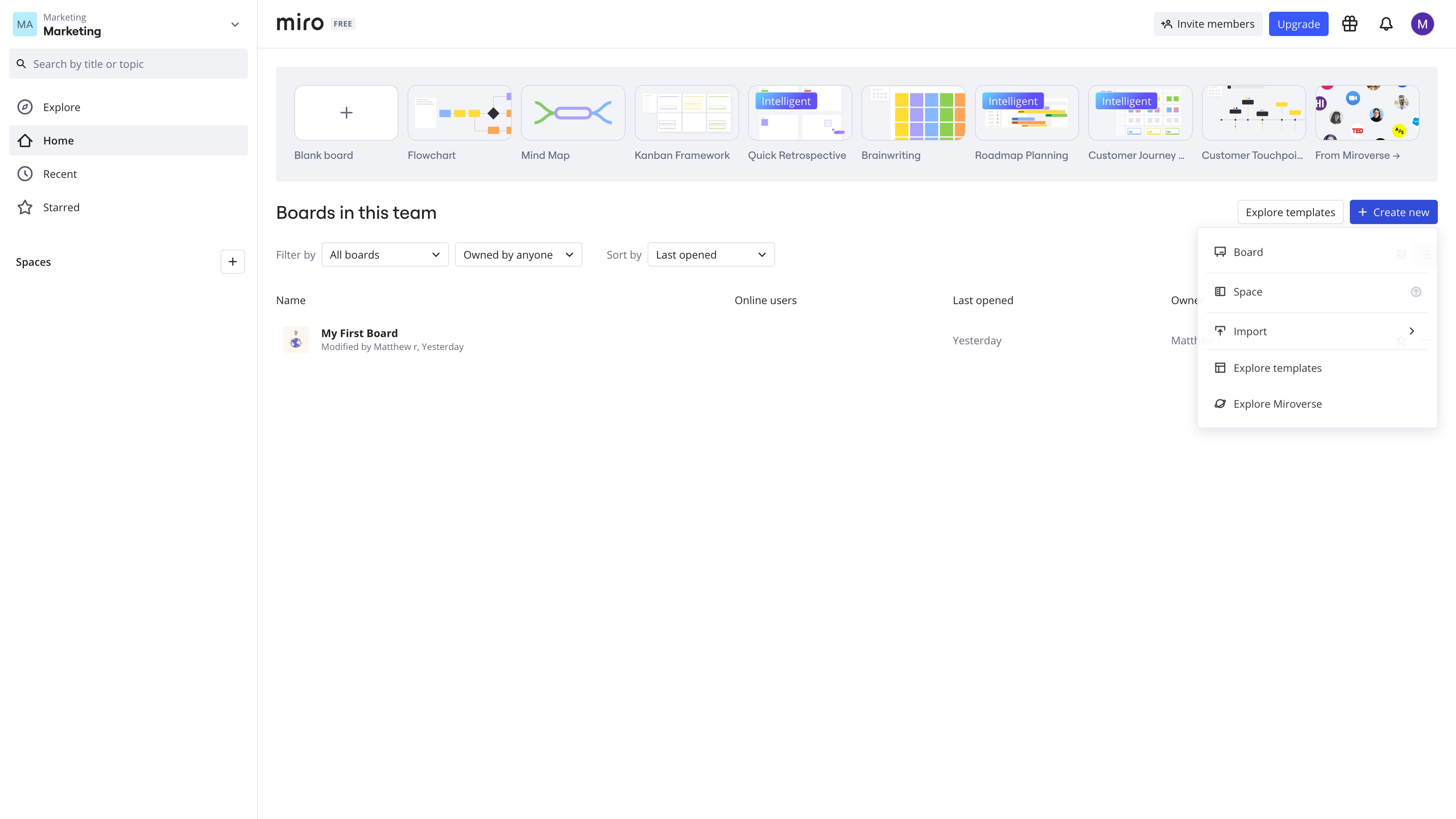Click the Yesterday last-opened cell
Viewport: 1456px width, 819px height.
point(977,340)
